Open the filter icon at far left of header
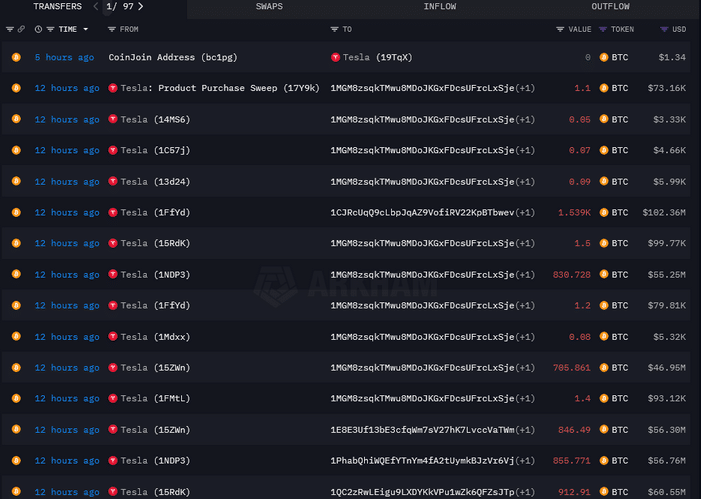 (9, 29)
